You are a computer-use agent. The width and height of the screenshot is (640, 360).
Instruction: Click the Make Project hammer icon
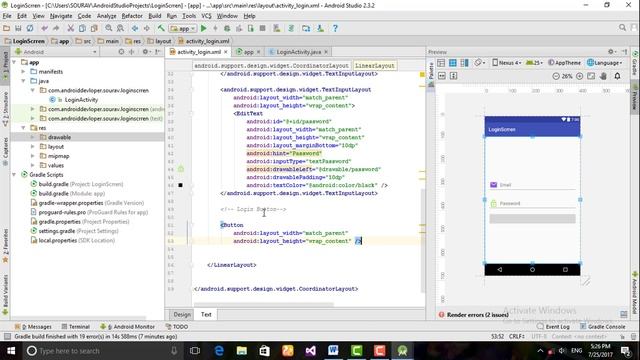161,28
